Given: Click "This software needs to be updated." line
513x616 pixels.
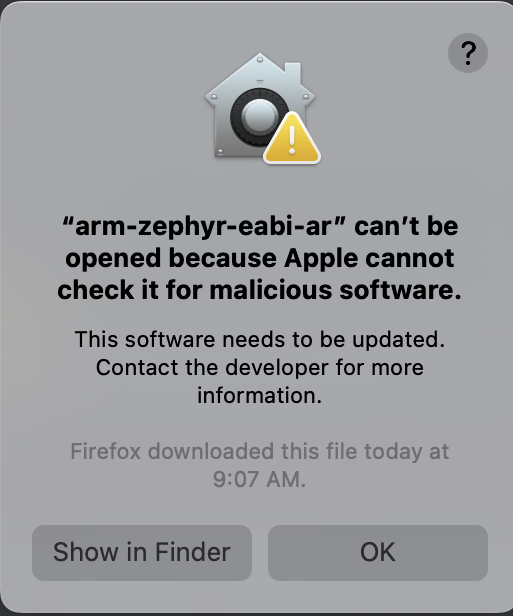Looking at the screenshot, I should tap(260, 339).
